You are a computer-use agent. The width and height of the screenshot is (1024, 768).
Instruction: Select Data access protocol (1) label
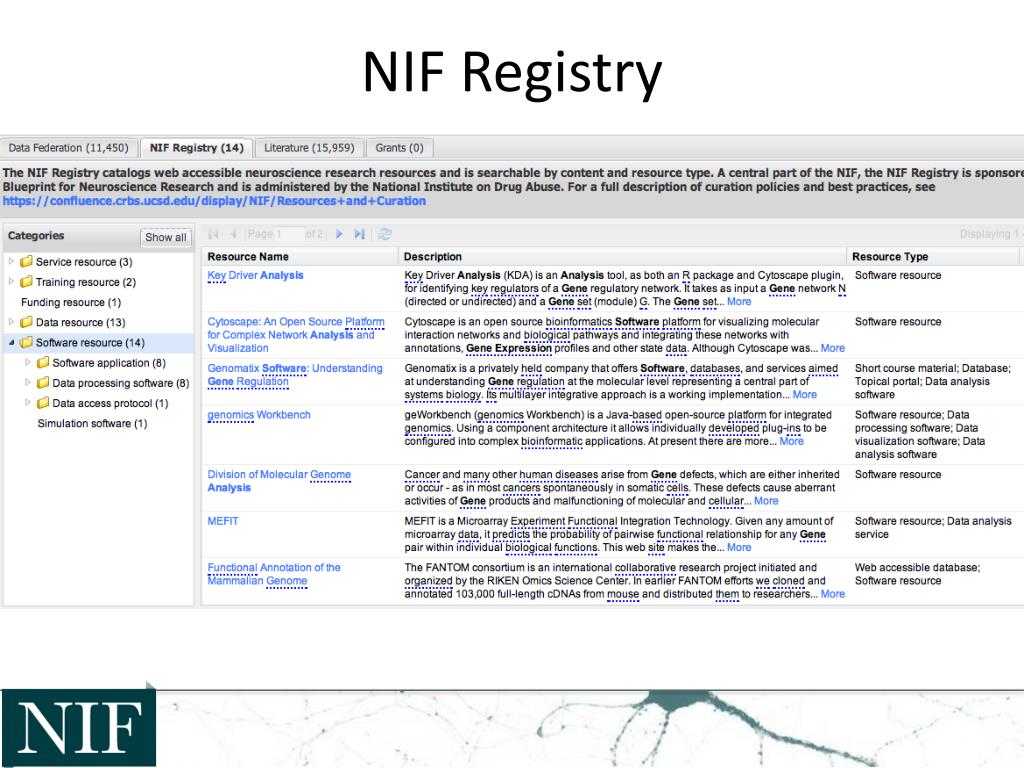click(110, 404)
